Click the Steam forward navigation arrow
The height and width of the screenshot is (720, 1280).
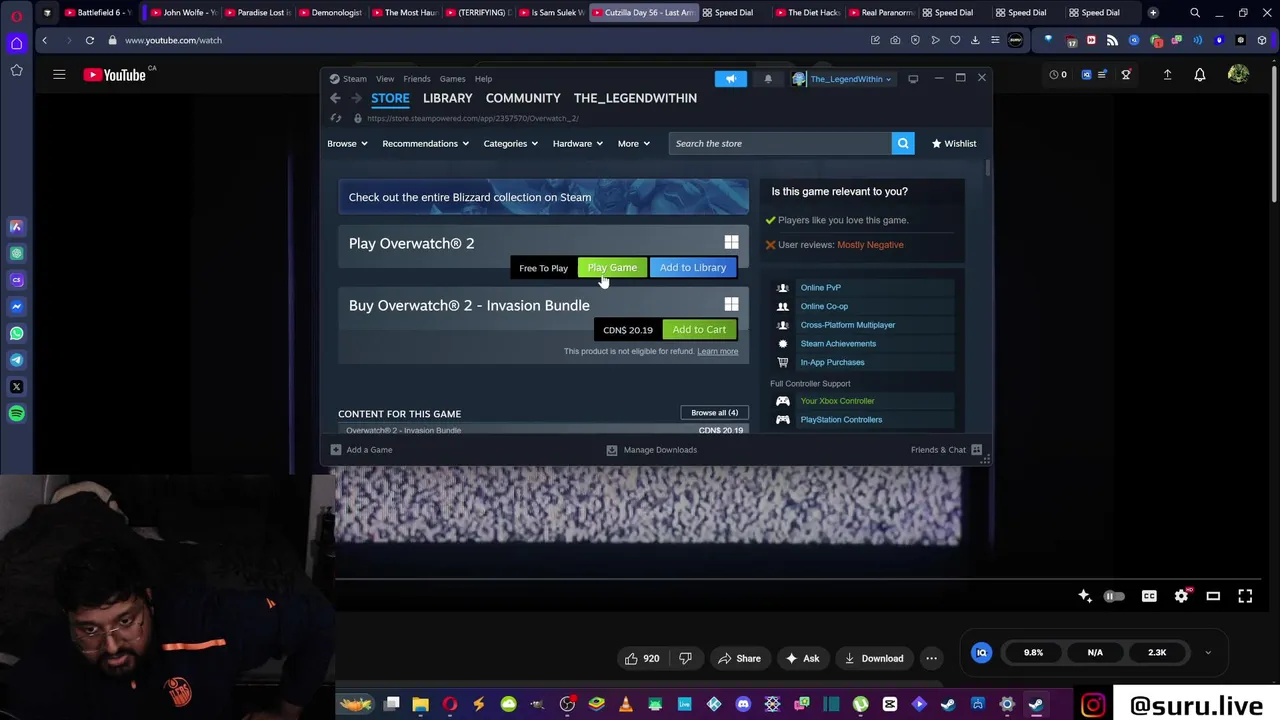coord(355,98)
